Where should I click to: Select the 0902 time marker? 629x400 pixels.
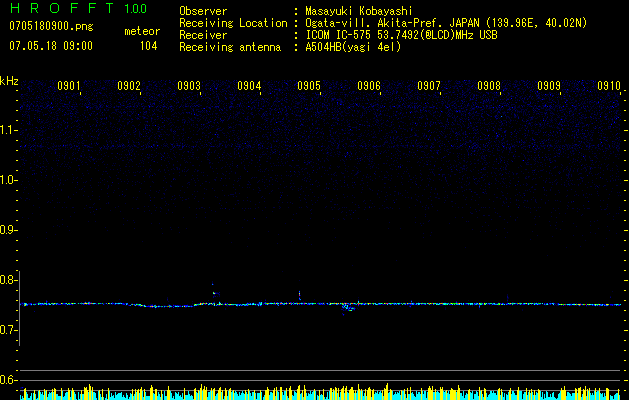(129, 86)
